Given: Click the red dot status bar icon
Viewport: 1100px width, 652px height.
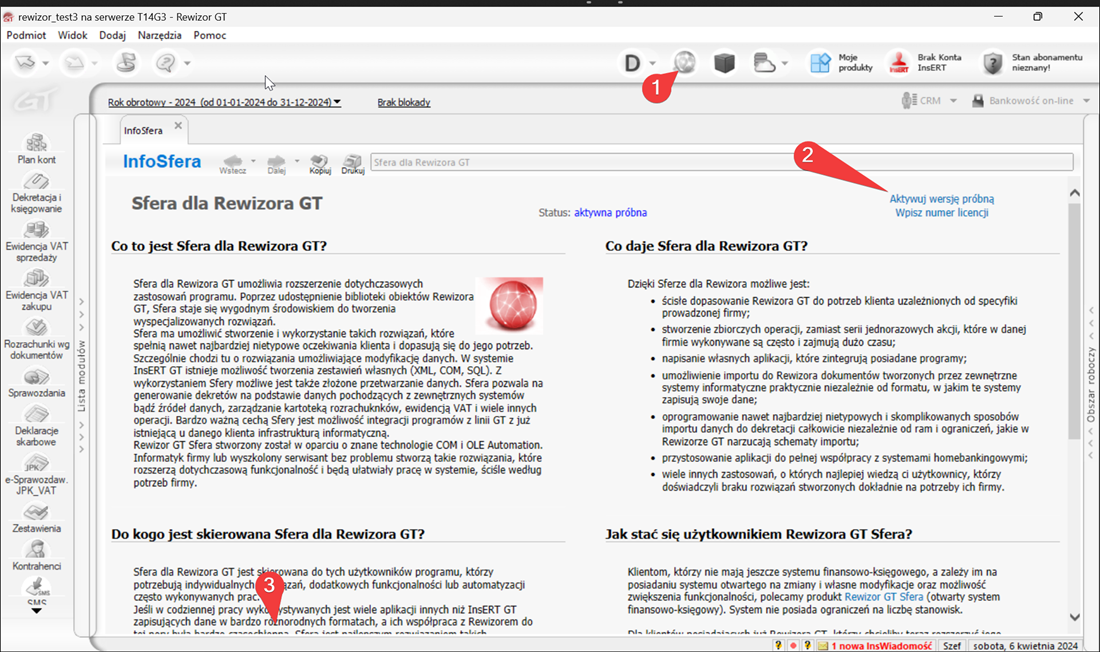Looking at the screenshot, I should tap(793, 646).
